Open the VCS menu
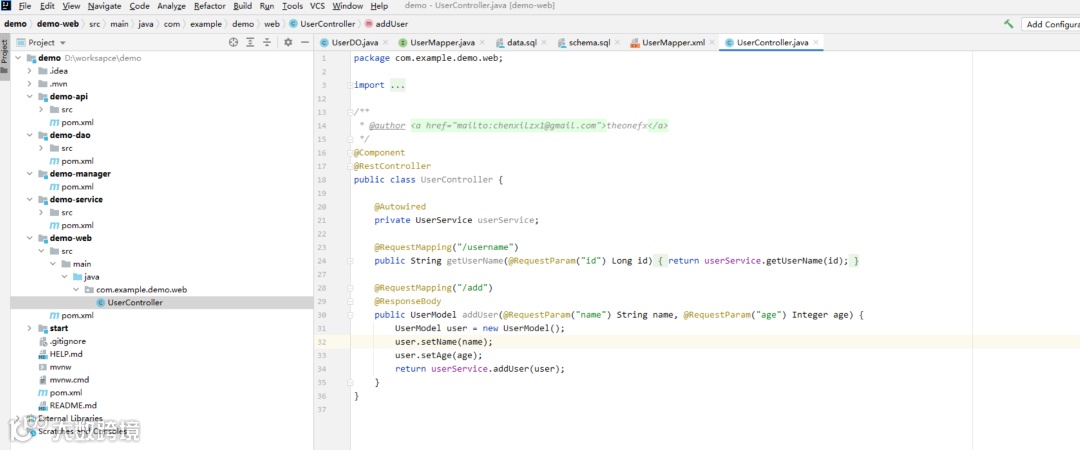Screen dimensions: 1080x450 tap(318, 6)
